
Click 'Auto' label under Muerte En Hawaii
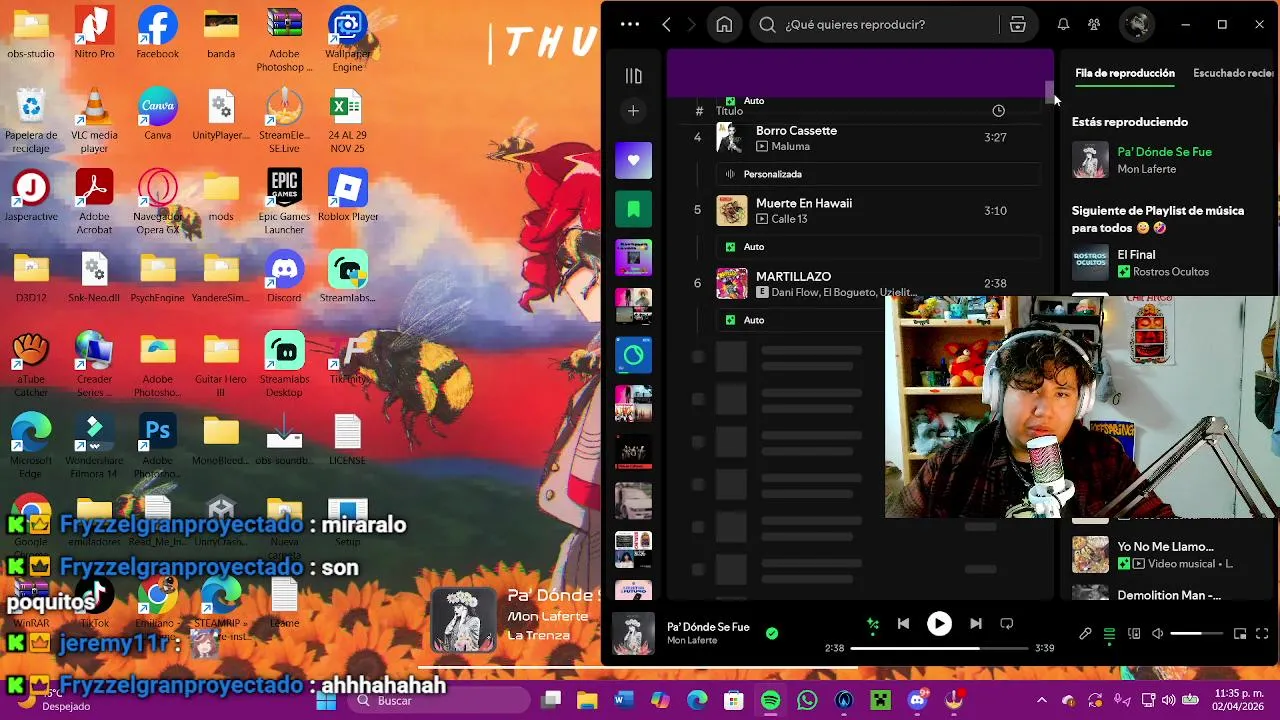[754, 247]
